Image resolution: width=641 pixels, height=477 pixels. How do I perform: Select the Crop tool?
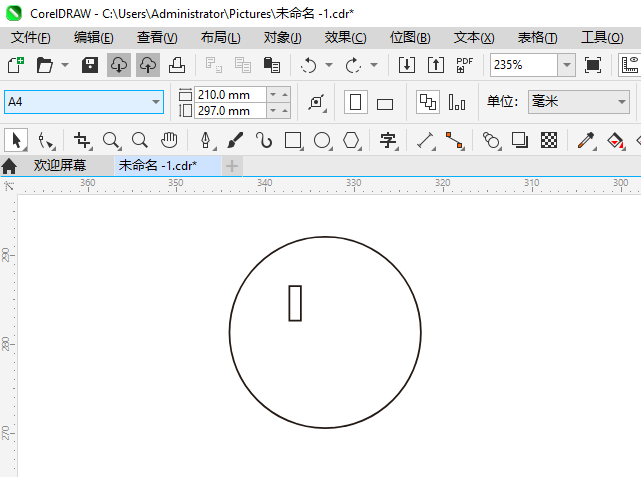[x=83, y=140]
